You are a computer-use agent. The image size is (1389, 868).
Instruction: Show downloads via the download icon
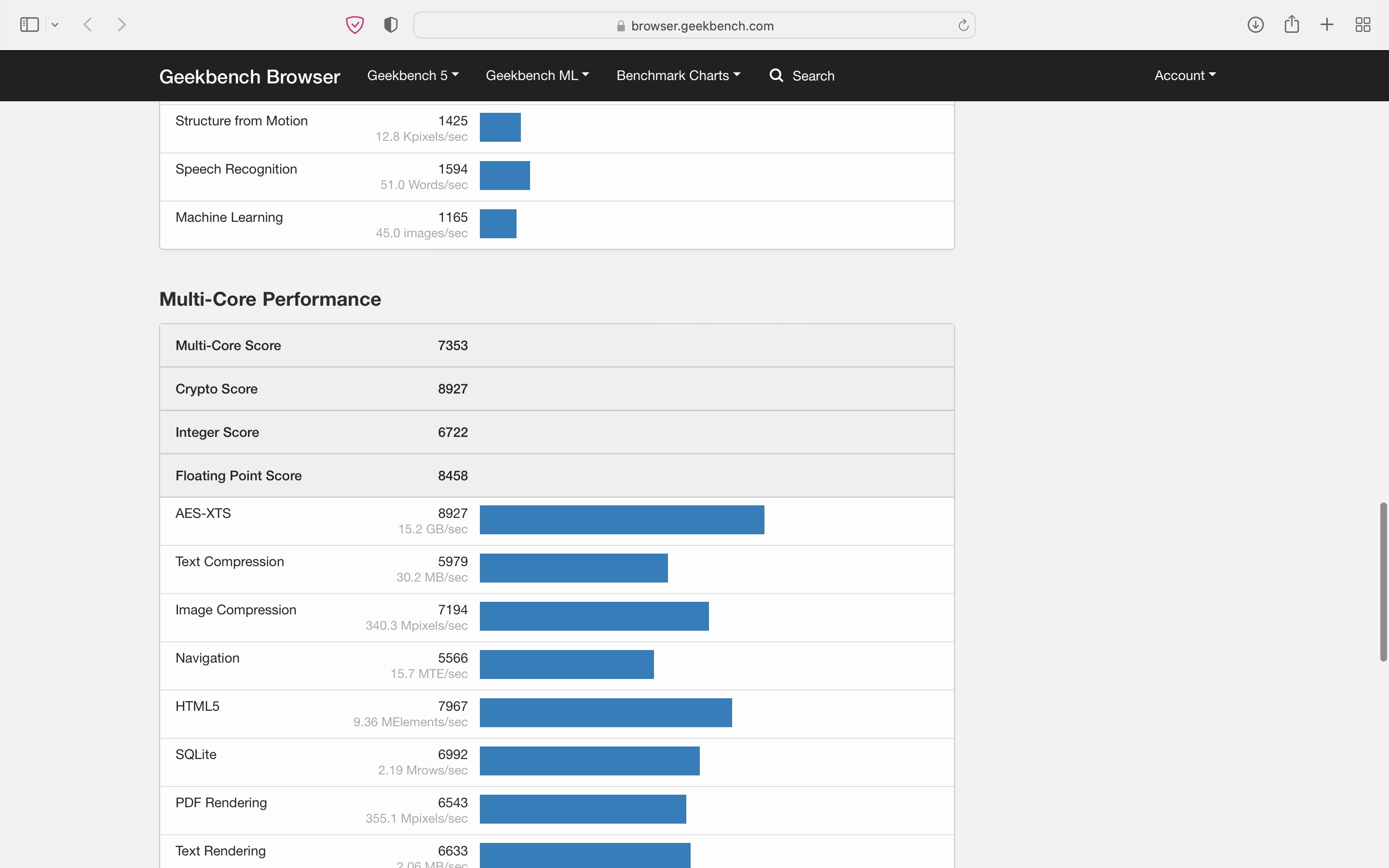(1255, 25)
